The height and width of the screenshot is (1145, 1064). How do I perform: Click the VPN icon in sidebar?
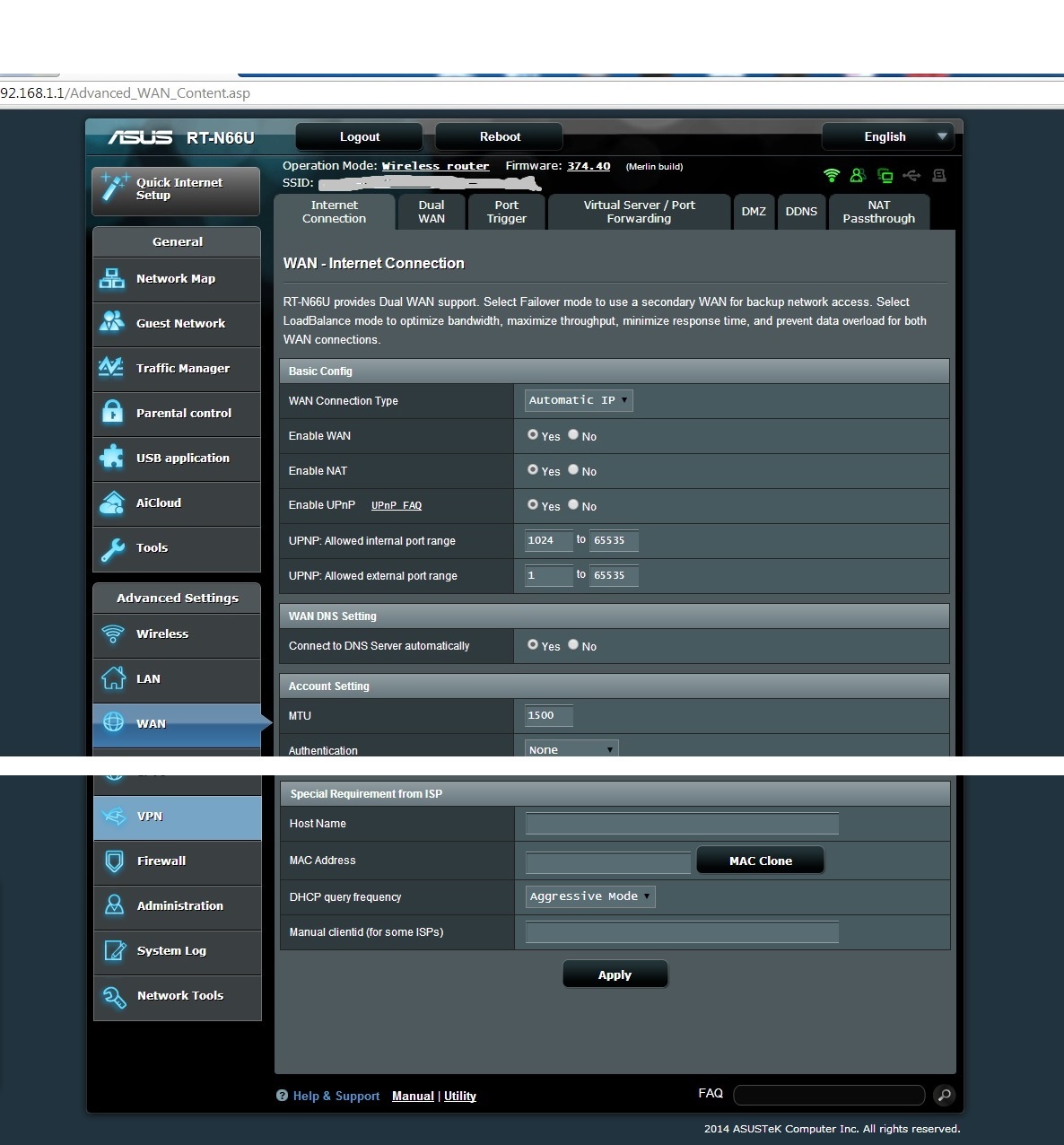pyautogui.click(x=114, y=816)
